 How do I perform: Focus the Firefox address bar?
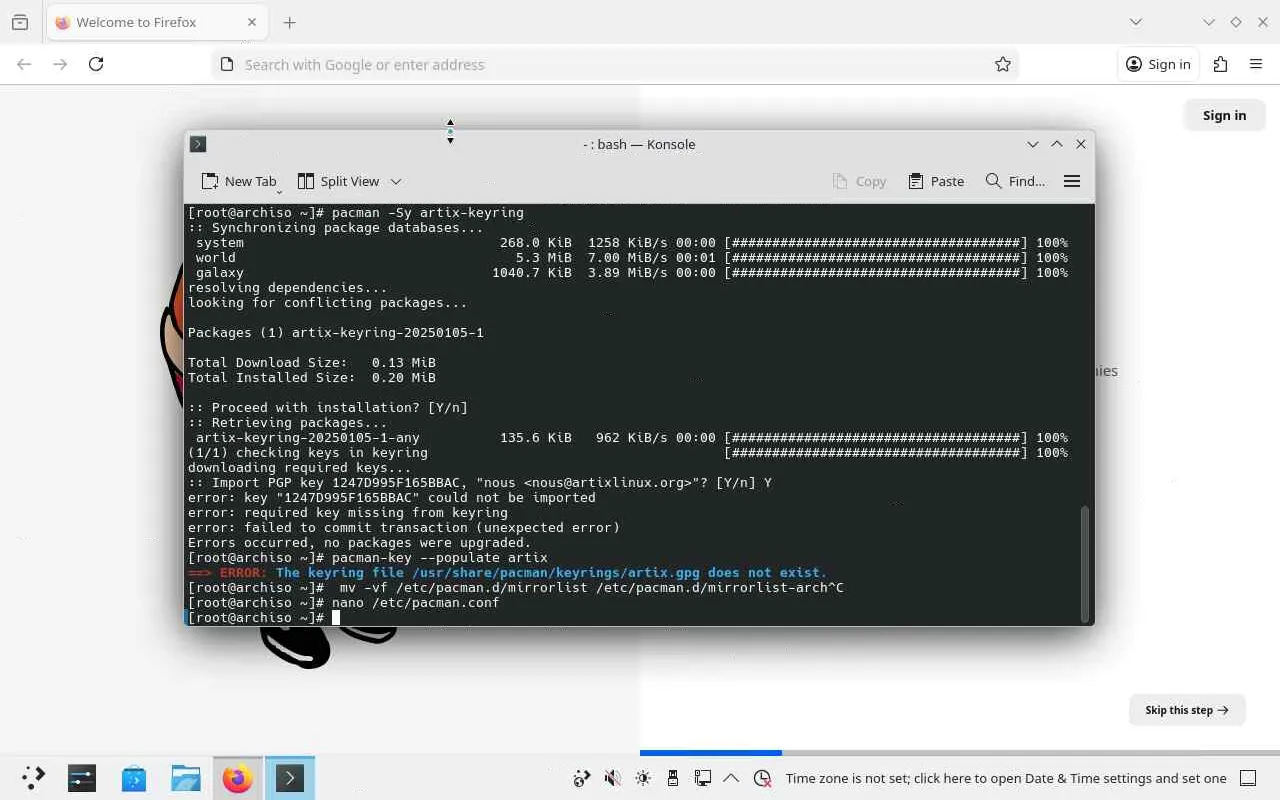[615, 64]
